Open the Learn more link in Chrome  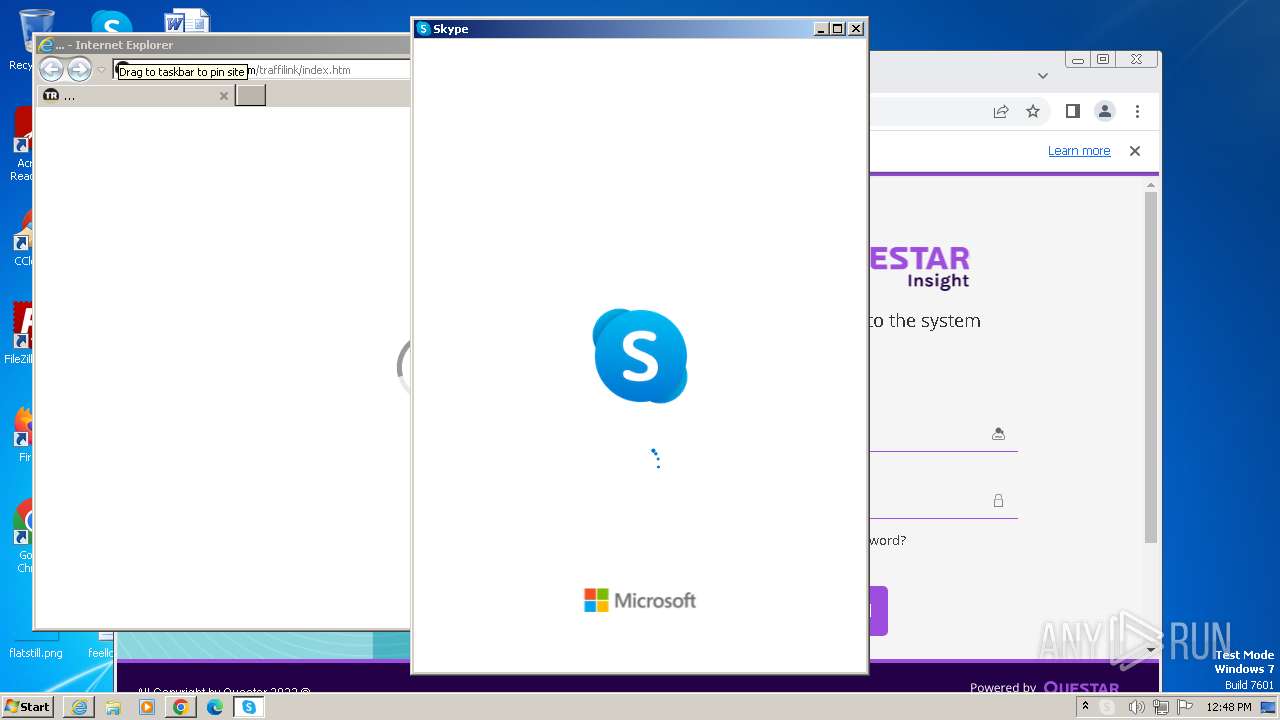[1079, 151]
